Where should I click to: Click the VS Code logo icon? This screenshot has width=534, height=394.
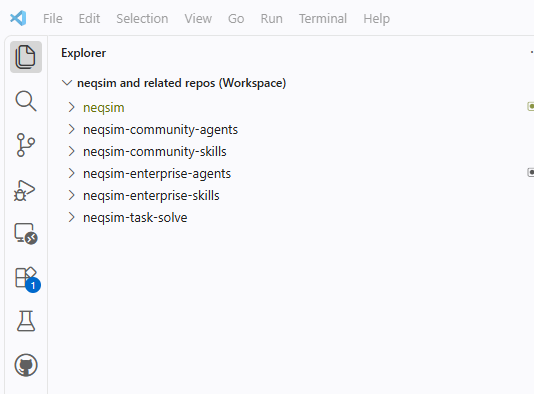18,18
